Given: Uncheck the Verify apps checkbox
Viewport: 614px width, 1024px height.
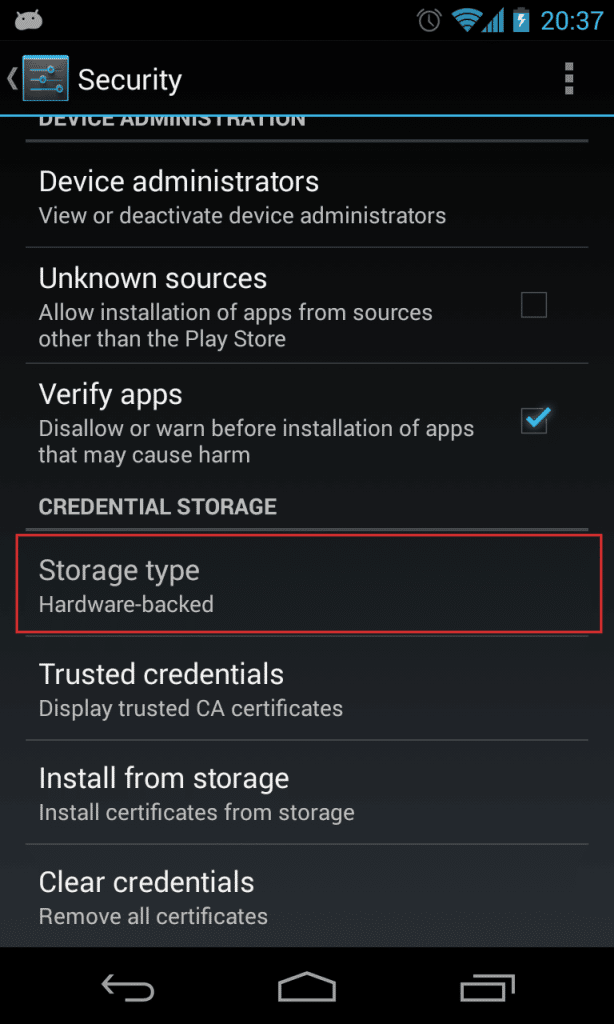Looking at the screenshot, I should (534, 421).
